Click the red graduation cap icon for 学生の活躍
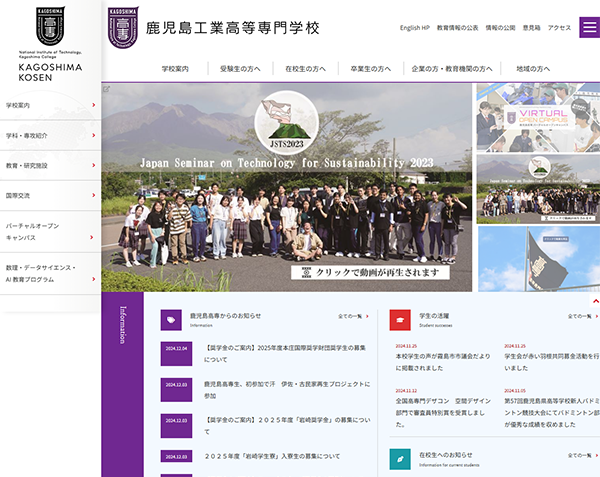This screenshot has height=477, width=600. 400,320
